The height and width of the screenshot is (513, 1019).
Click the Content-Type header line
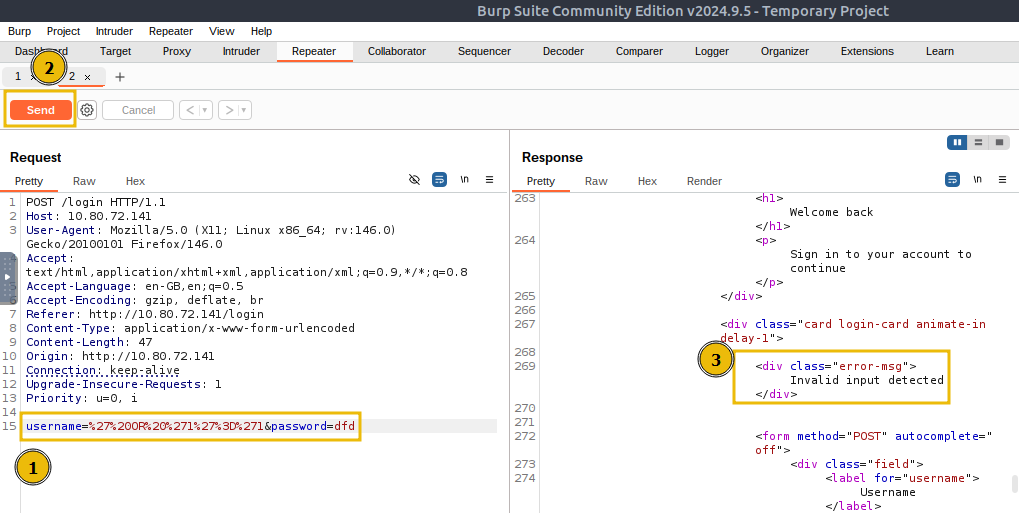(x=190, y=328)
